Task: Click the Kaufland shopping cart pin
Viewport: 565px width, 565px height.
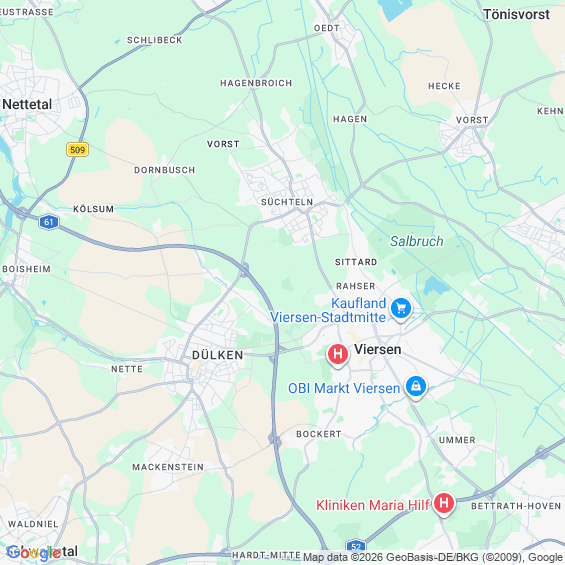Action: (401, 309)
